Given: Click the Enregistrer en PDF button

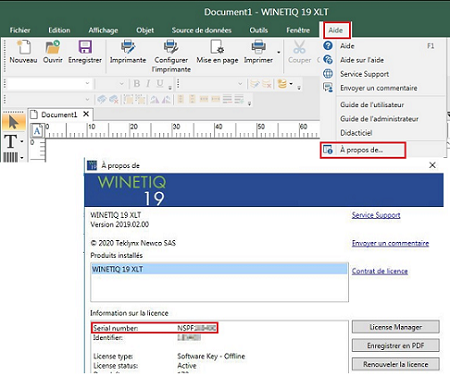Looking at the screenshot, I should click(x=396, y=345).
